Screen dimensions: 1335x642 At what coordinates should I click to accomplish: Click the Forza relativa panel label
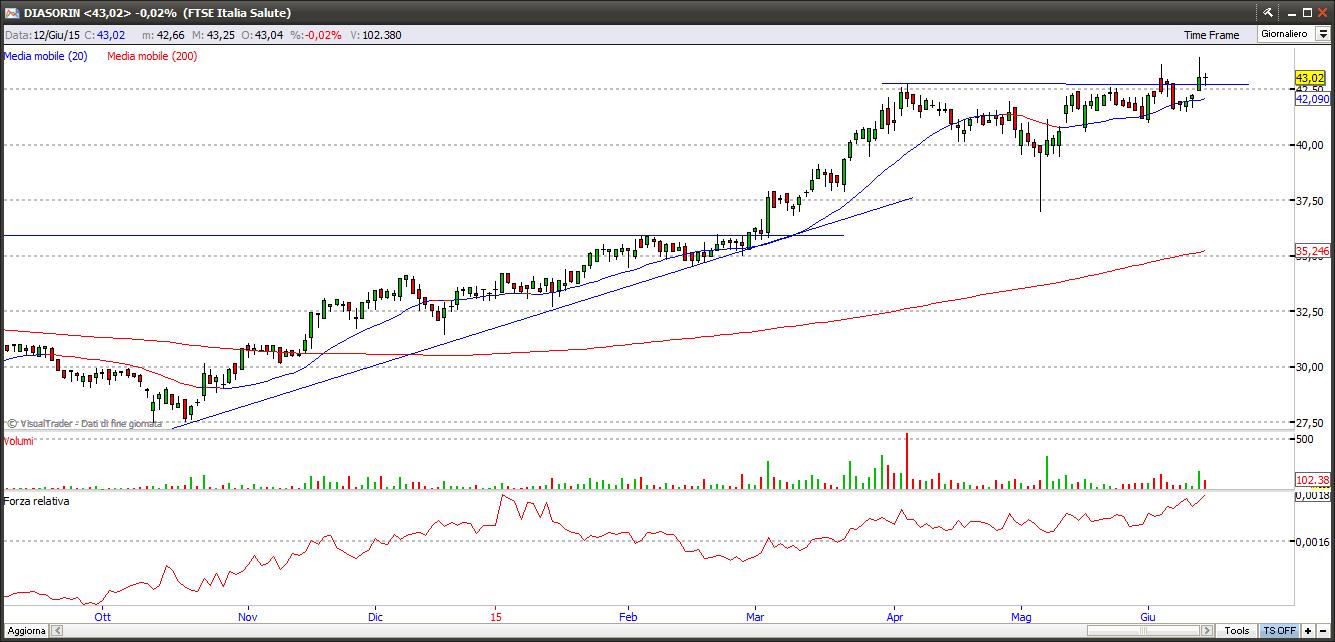37,501
